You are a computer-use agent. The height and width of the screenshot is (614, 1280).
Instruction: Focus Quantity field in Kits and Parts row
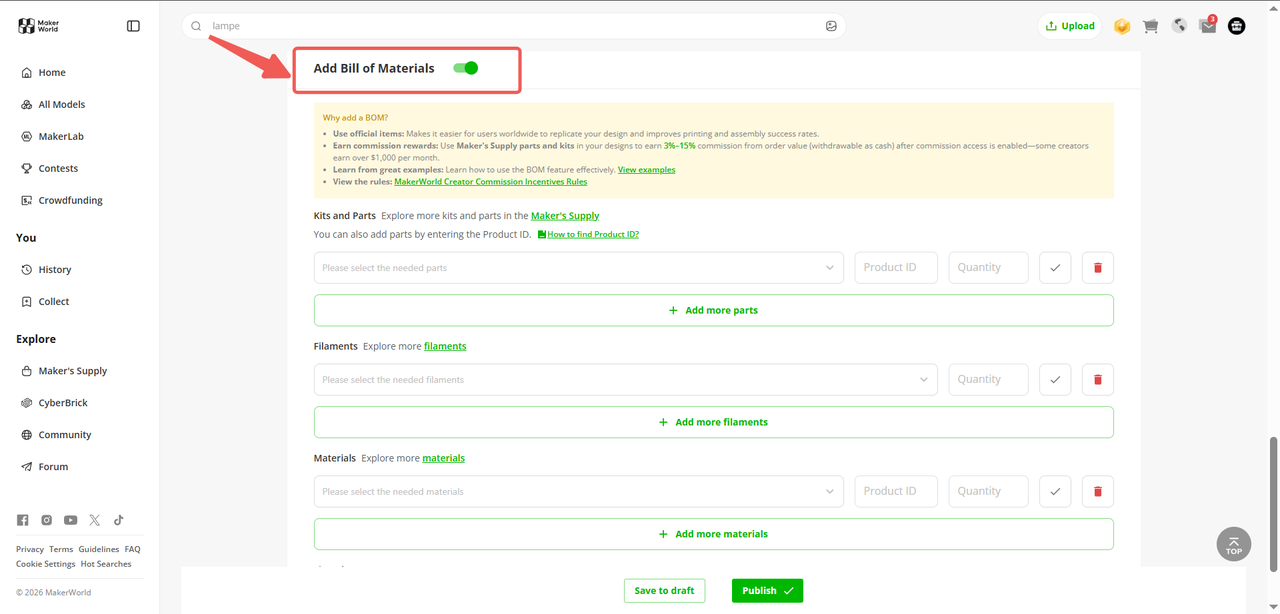(989, 268)
